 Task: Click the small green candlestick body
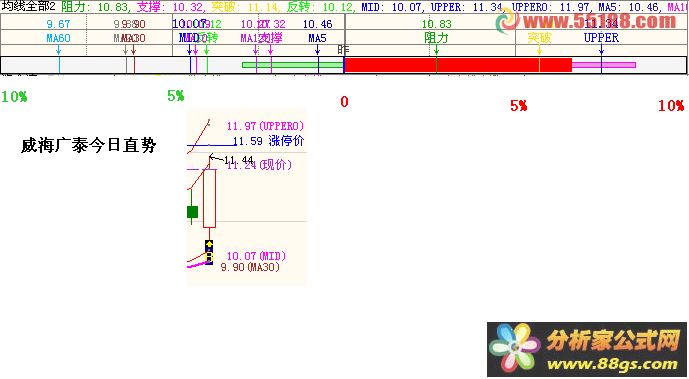click(192, 212)
